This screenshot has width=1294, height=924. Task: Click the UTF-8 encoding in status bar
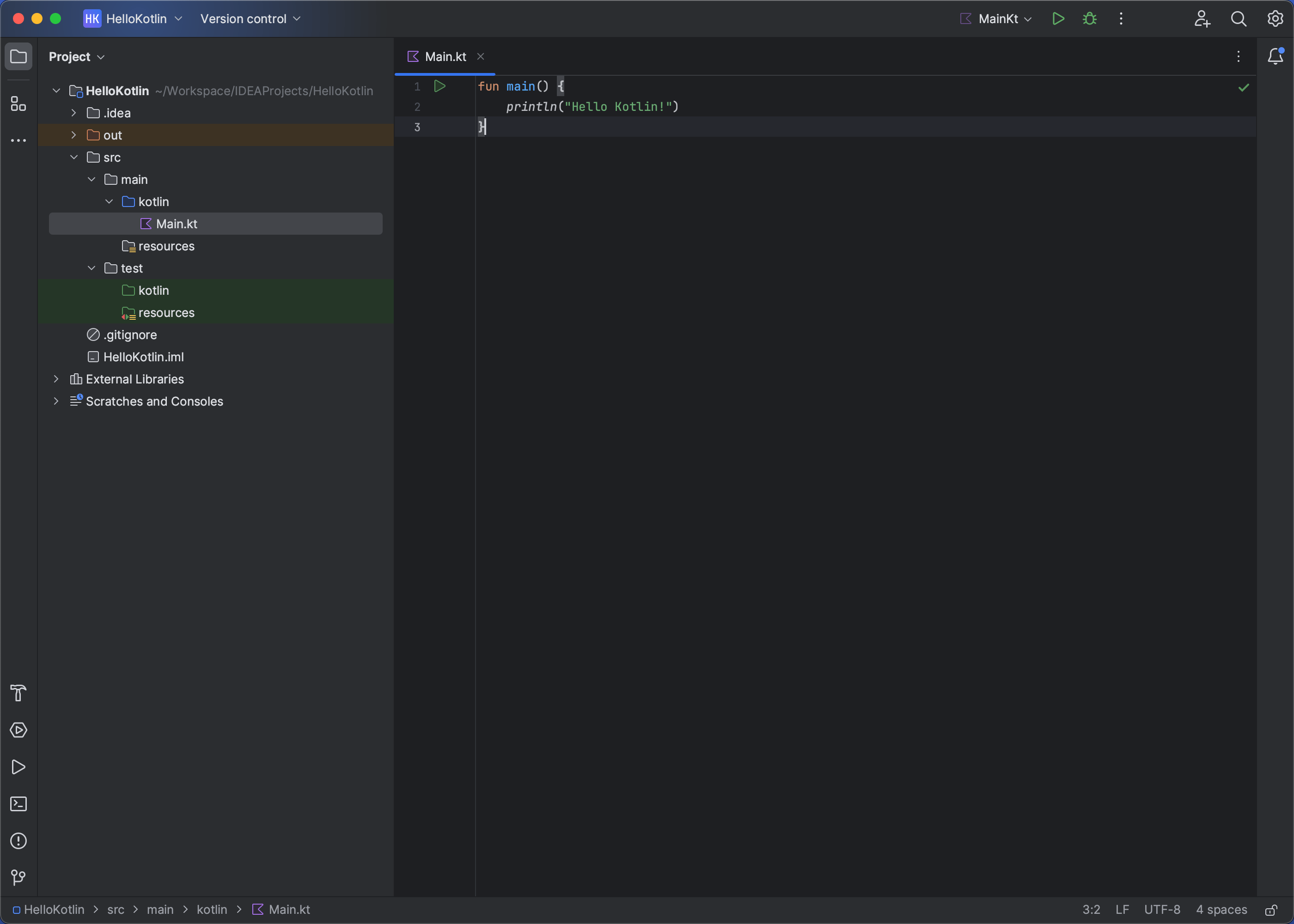pyautogui.click(x=1162, y=910)
